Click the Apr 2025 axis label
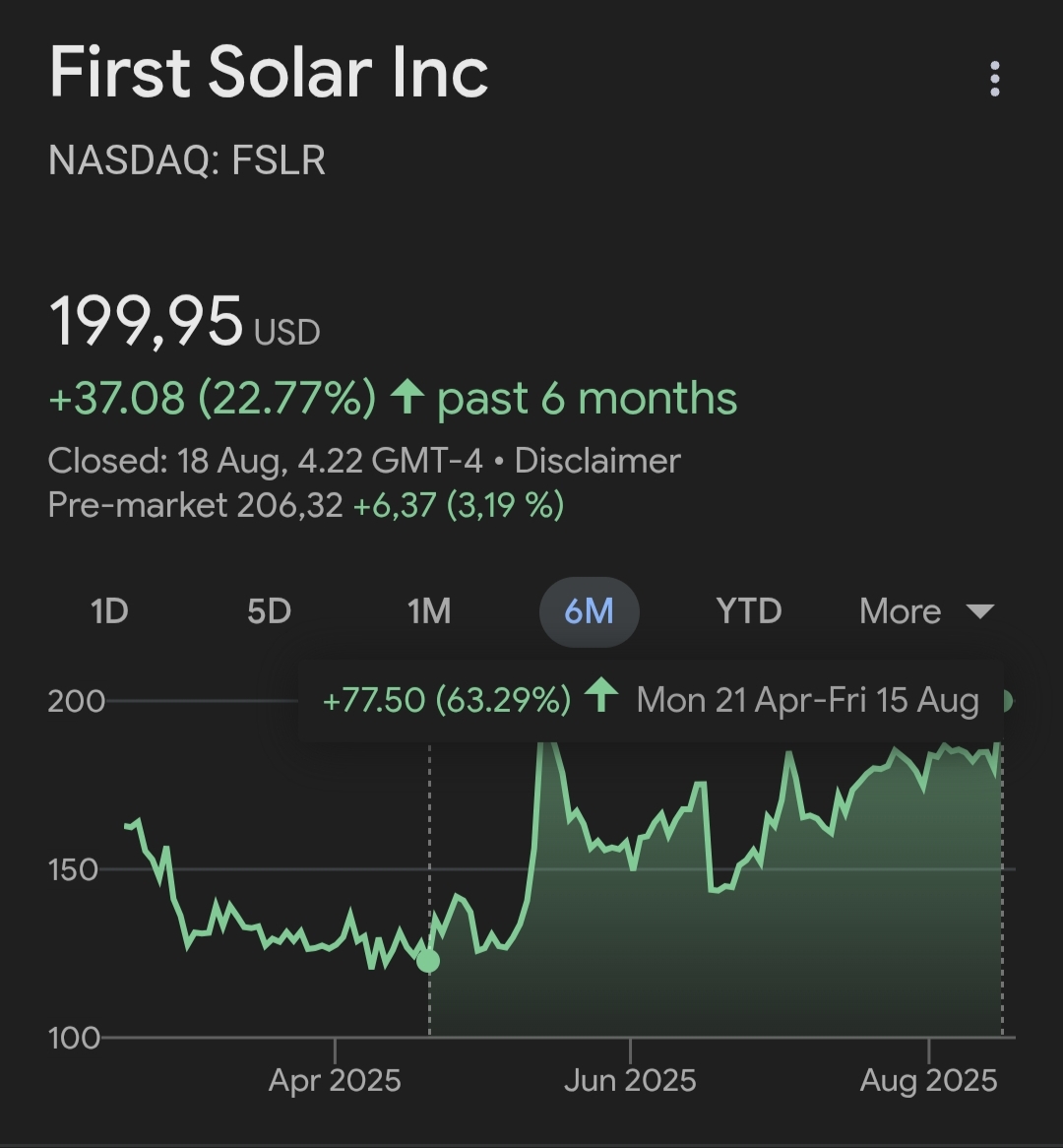Image resolution: width=1063 pixels, height=1148 pixels. (335, 1080)
